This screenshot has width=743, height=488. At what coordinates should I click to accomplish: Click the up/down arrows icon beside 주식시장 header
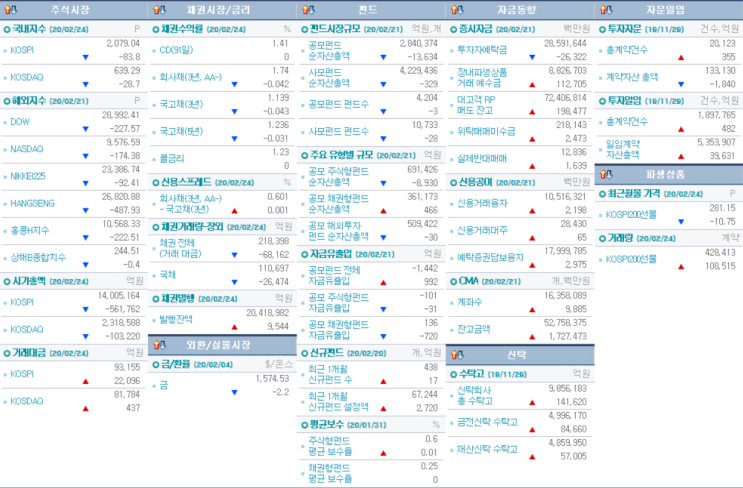coord(11,9)
